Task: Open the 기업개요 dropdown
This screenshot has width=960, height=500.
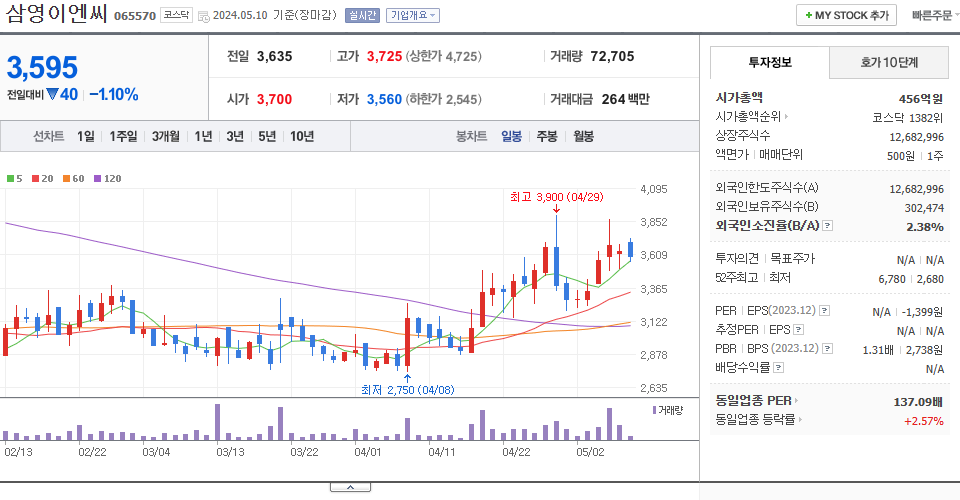Action: [x=413, y=15]
